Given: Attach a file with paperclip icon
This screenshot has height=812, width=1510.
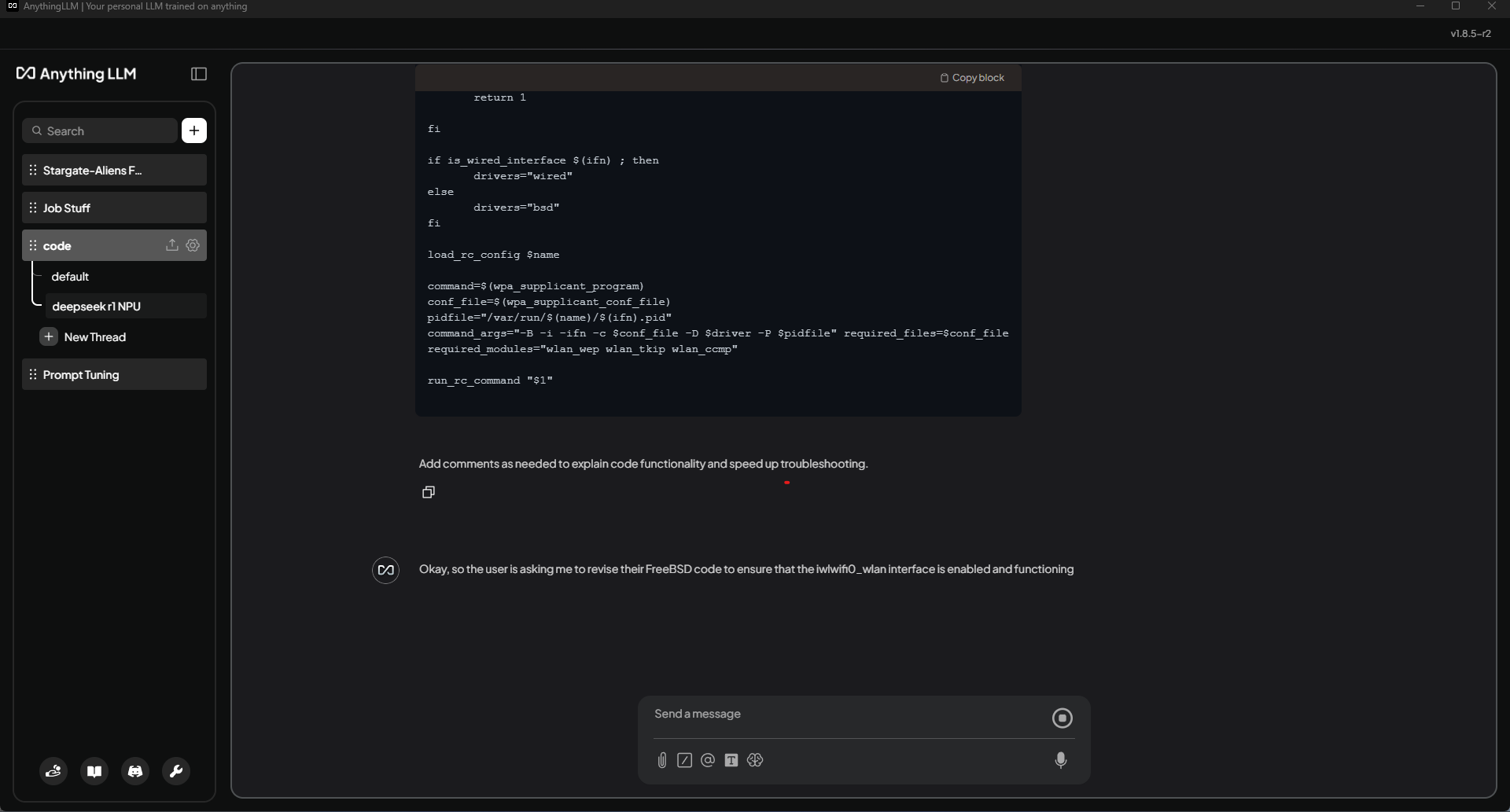Looking at the screenshot, I should 662,760.
